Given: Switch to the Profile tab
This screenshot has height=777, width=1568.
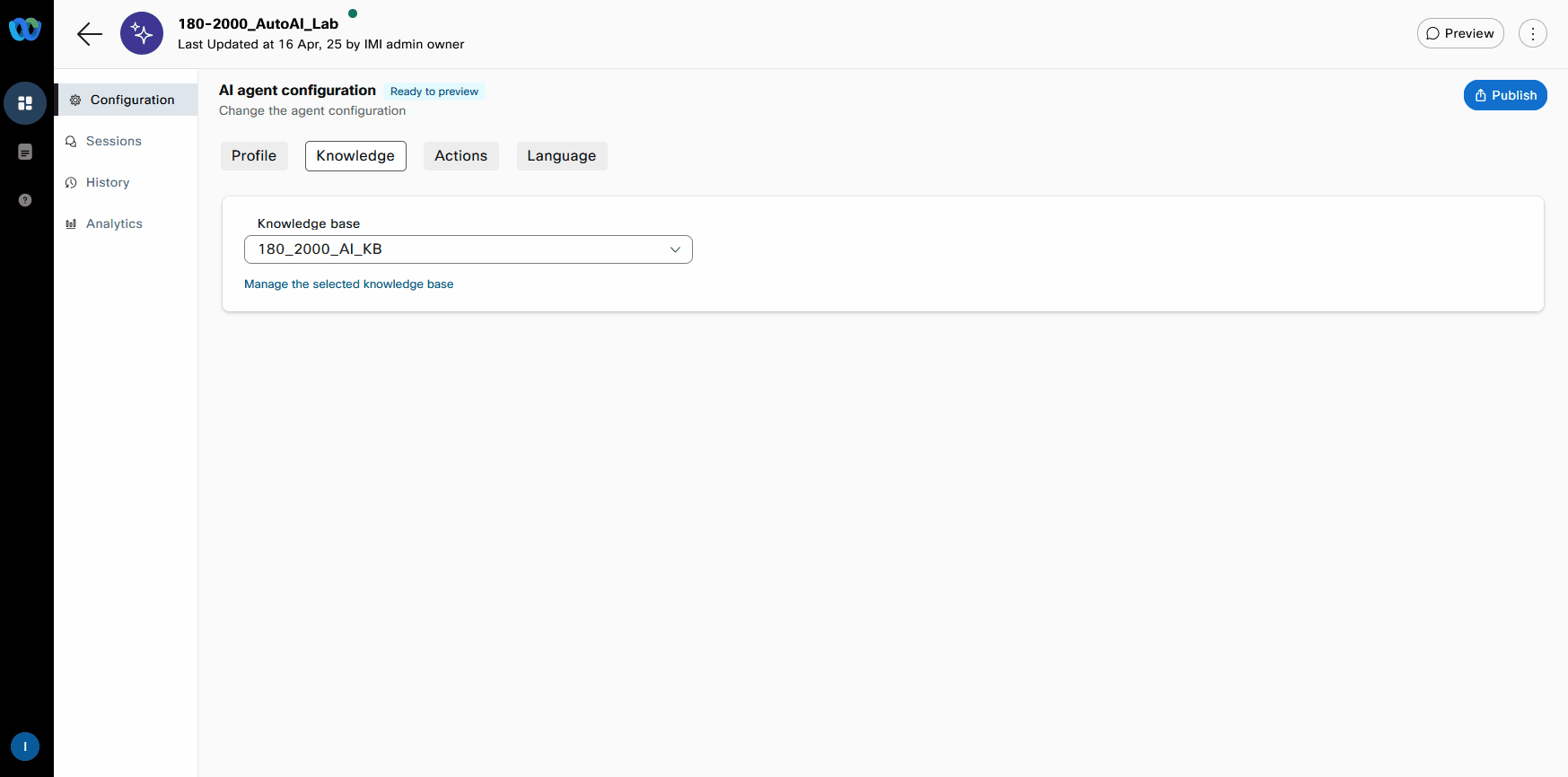Looking at the screenshot, I should (254, 156).
